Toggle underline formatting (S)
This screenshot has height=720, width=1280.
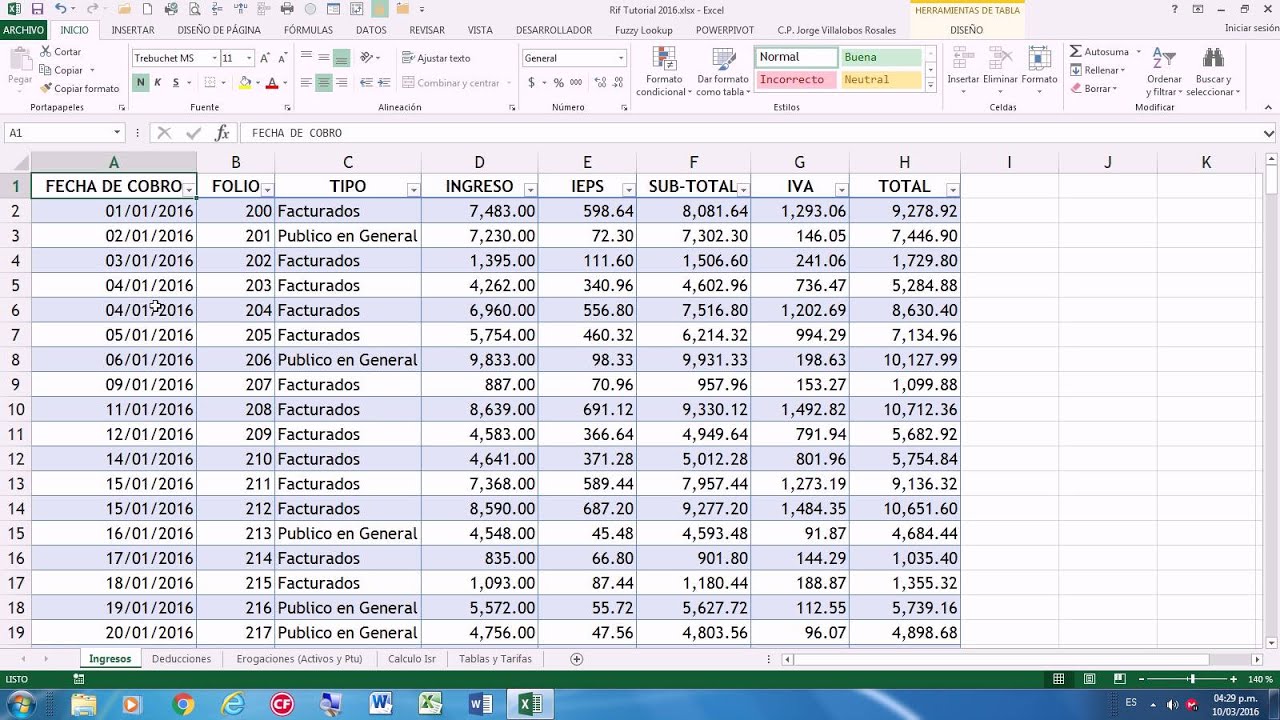coord(175,83)
